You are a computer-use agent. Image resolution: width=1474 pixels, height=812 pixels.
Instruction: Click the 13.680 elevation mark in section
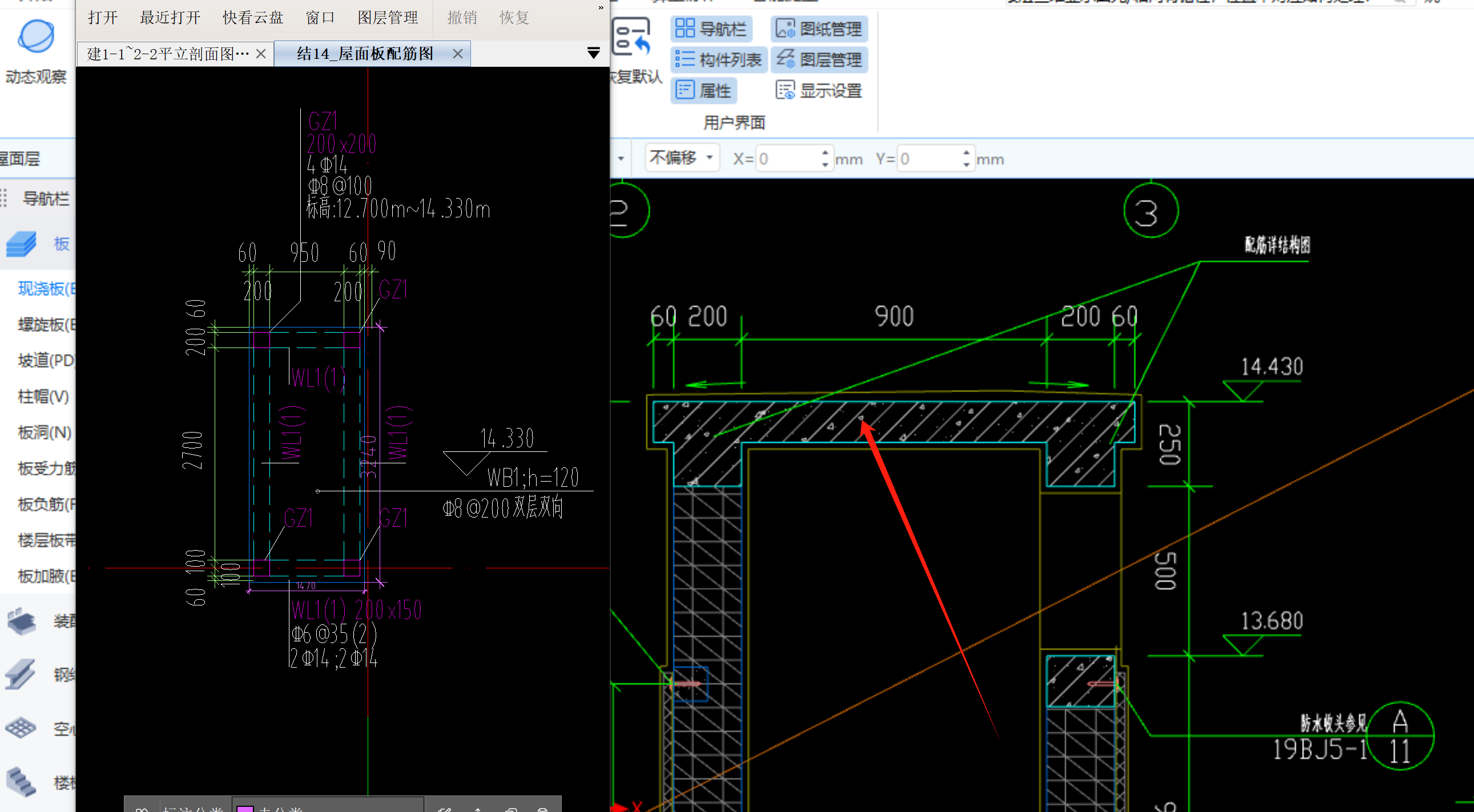pos(1272,621)
